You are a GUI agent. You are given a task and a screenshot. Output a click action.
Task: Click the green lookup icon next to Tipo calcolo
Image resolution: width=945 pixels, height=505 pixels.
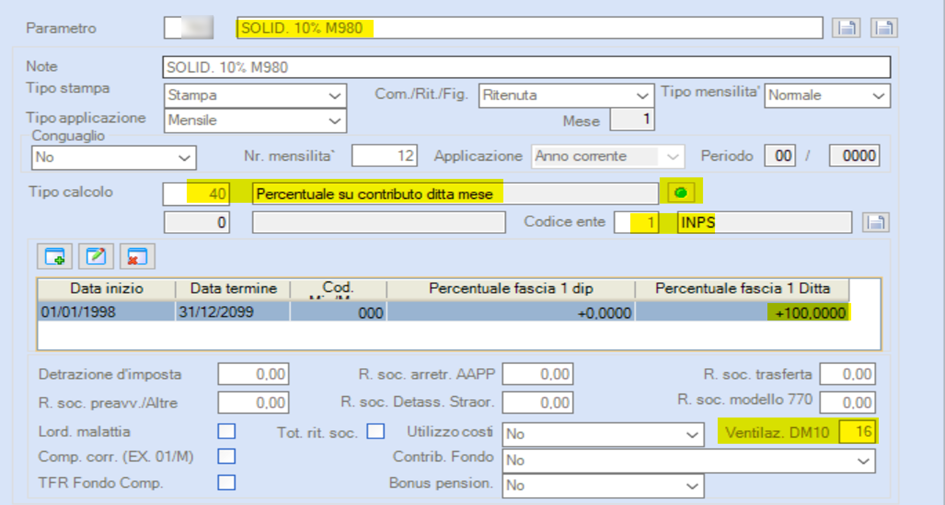click(x=681, y=193)
